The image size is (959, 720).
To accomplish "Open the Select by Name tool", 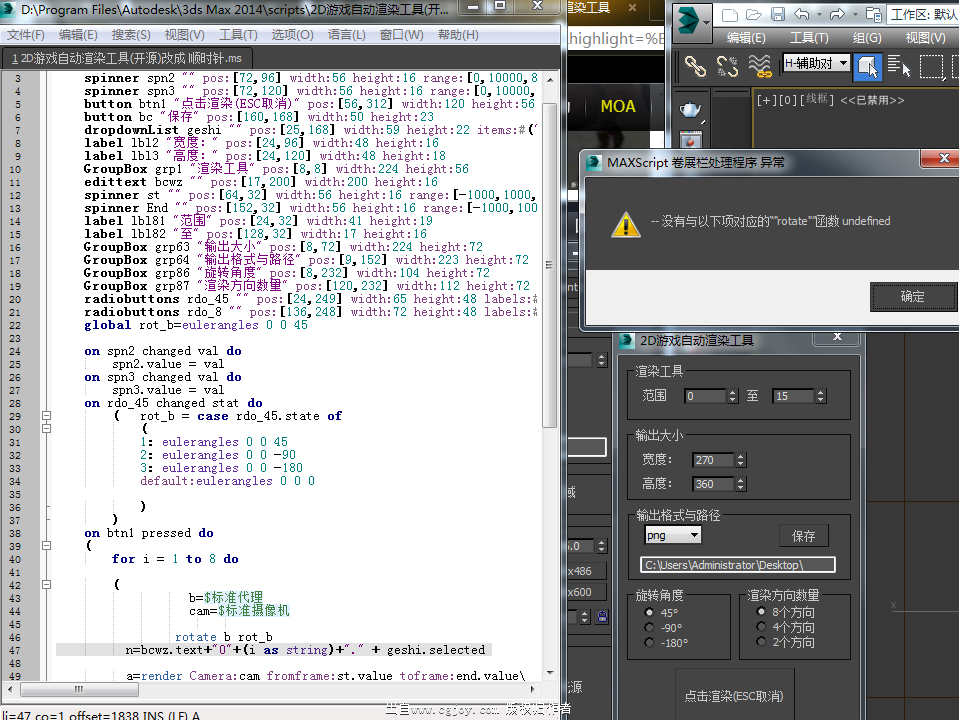I will 899,65.
